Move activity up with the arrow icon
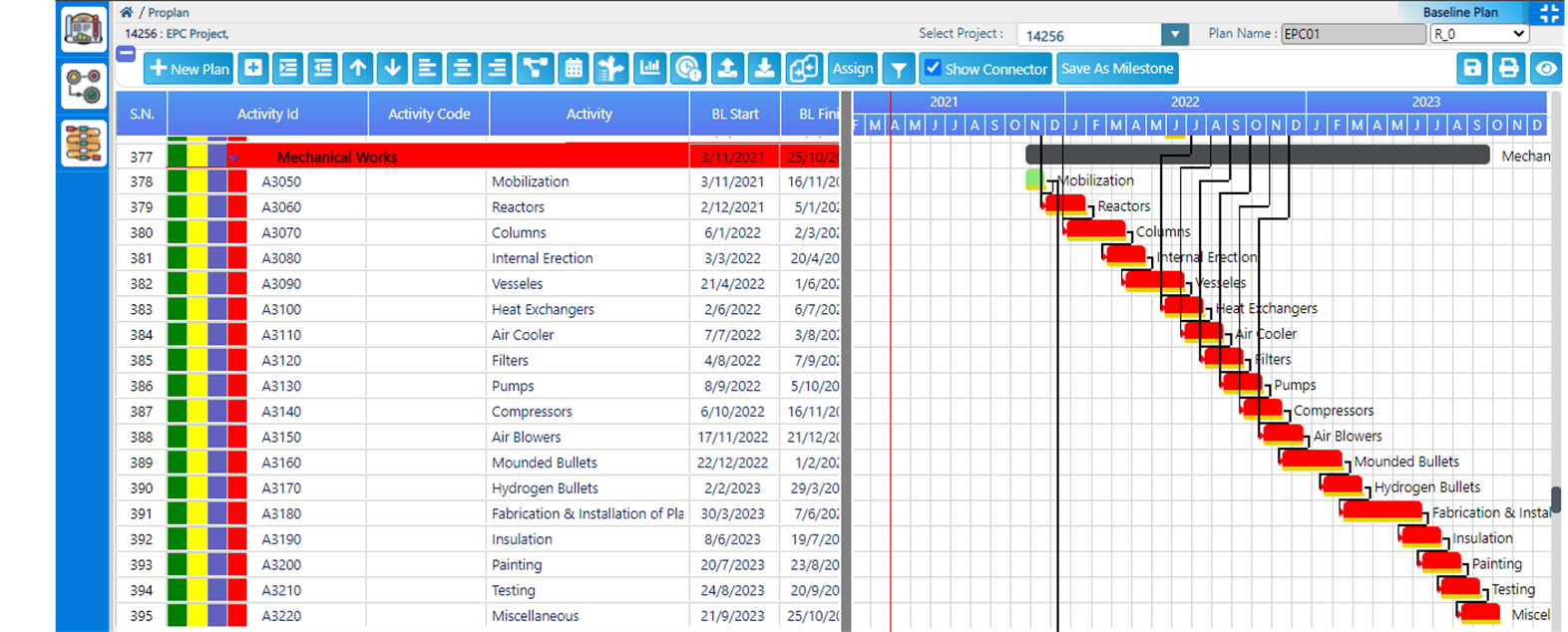Viewport: 1568px width, 632px height. 358,68
